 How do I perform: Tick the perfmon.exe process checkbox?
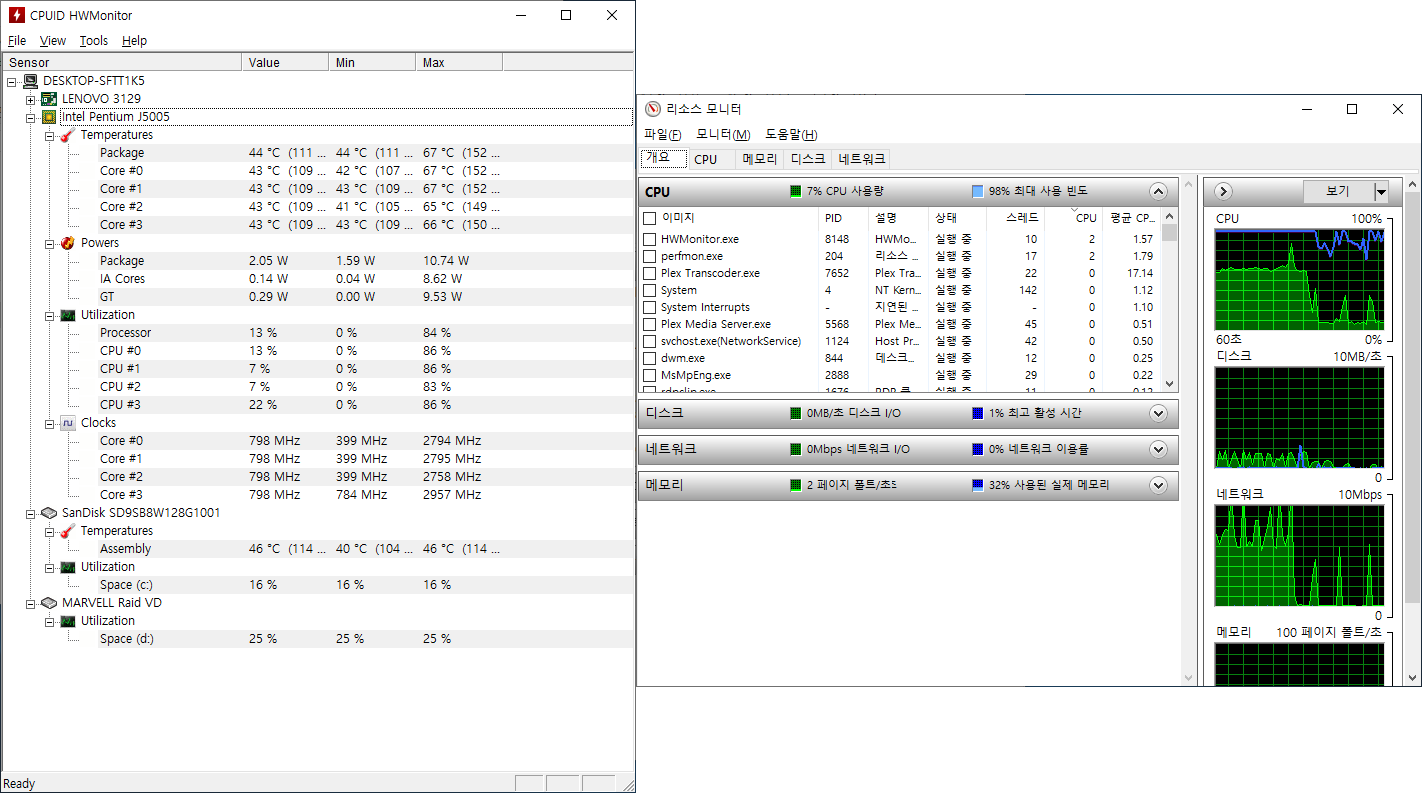point(650,256)
